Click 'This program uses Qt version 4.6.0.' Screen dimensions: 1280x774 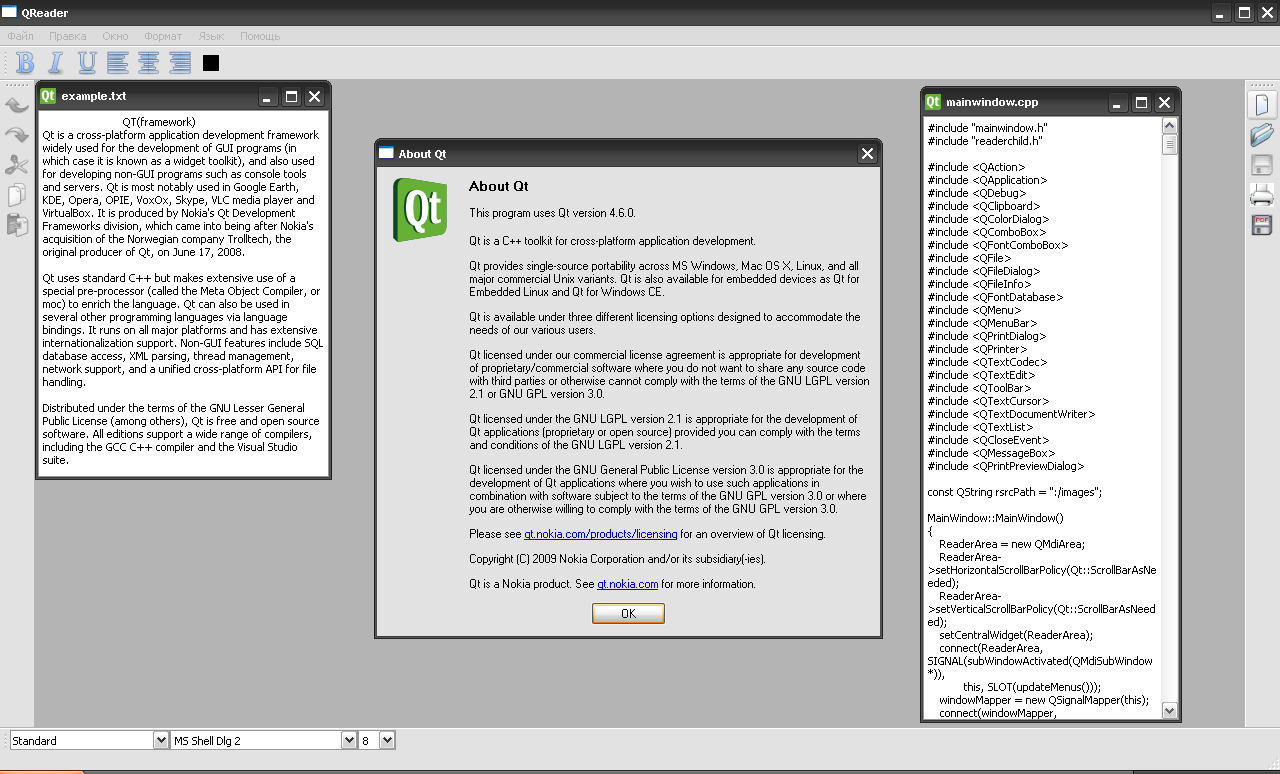pyautogui.click(x=552, y=213)
